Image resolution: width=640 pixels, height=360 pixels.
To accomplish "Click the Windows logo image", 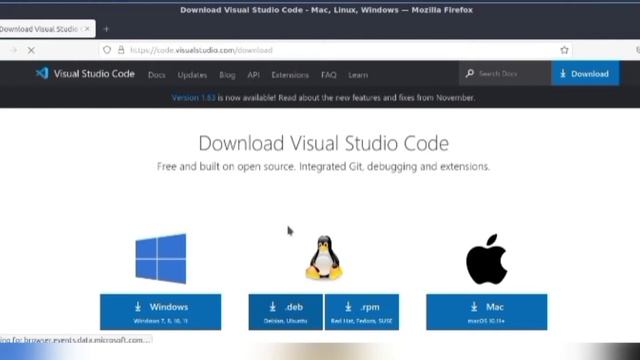I will [161, 258].
